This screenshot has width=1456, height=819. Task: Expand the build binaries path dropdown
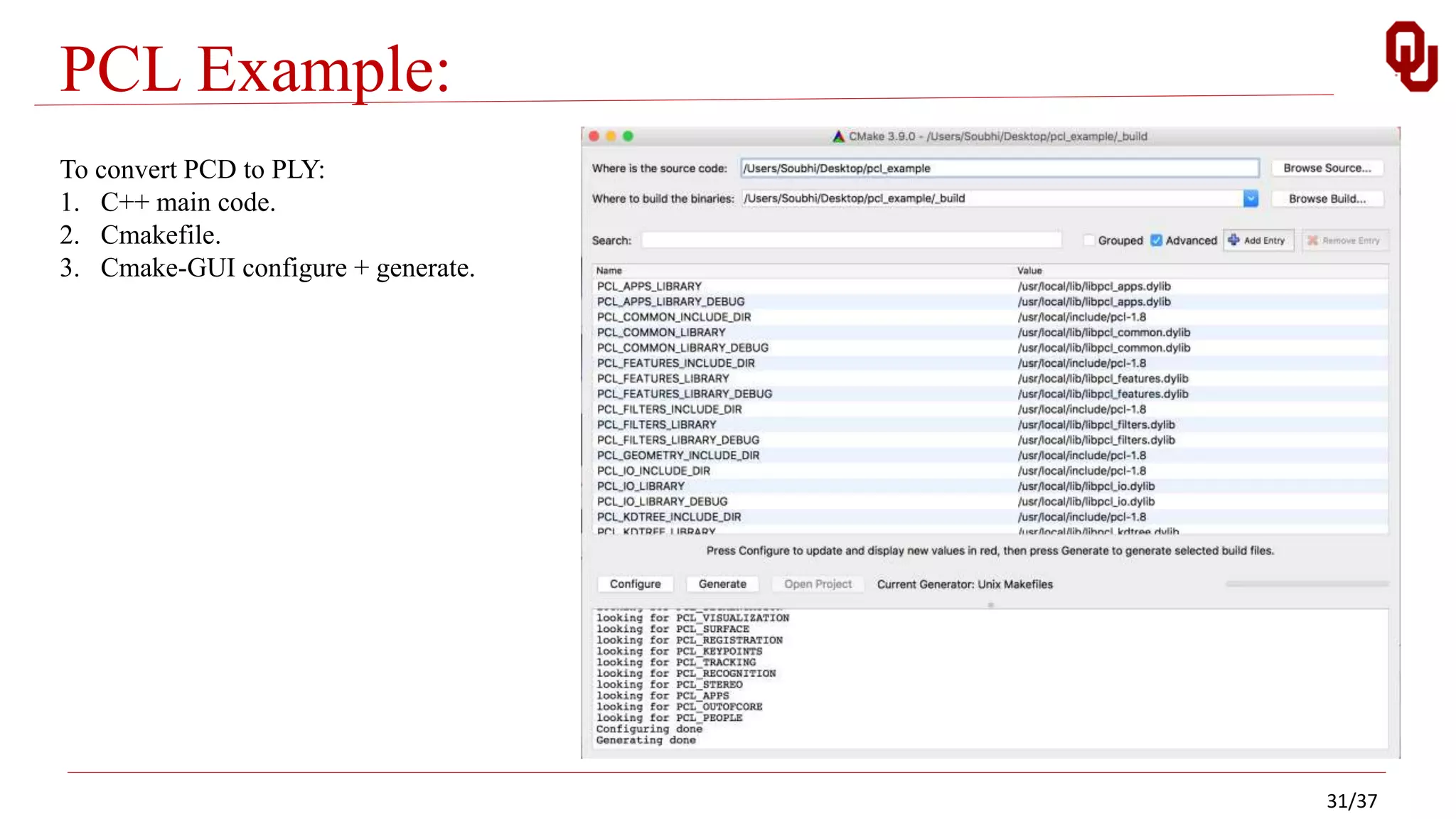click(x=1251, y=198)
